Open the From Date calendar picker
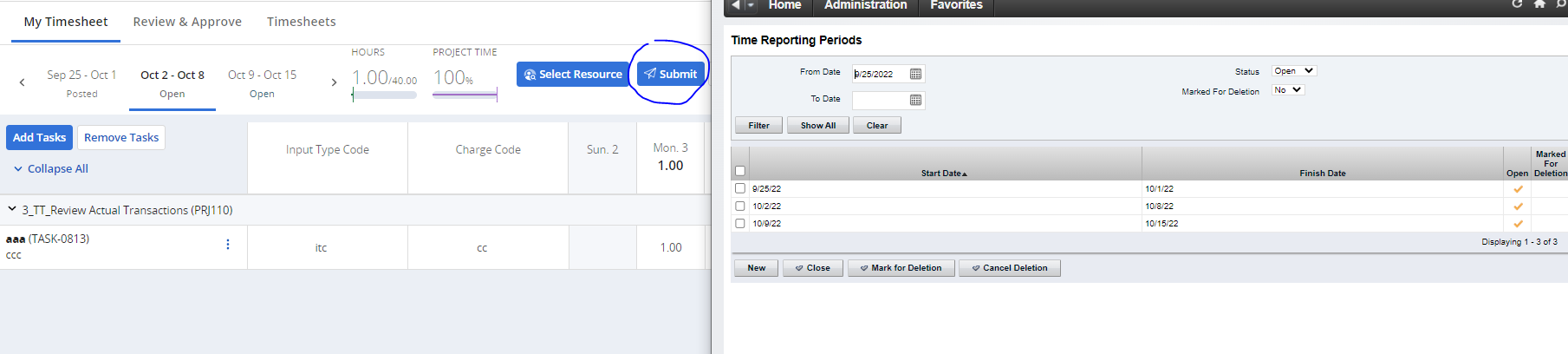The image size is (1568, 354). [x=915, y=74]
